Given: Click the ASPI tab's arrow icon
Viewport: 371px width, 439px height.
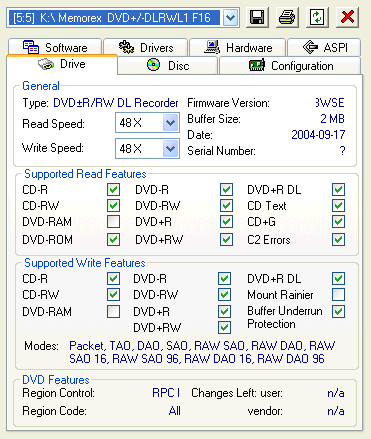Looking at the screenshot, I should (310, 47).
